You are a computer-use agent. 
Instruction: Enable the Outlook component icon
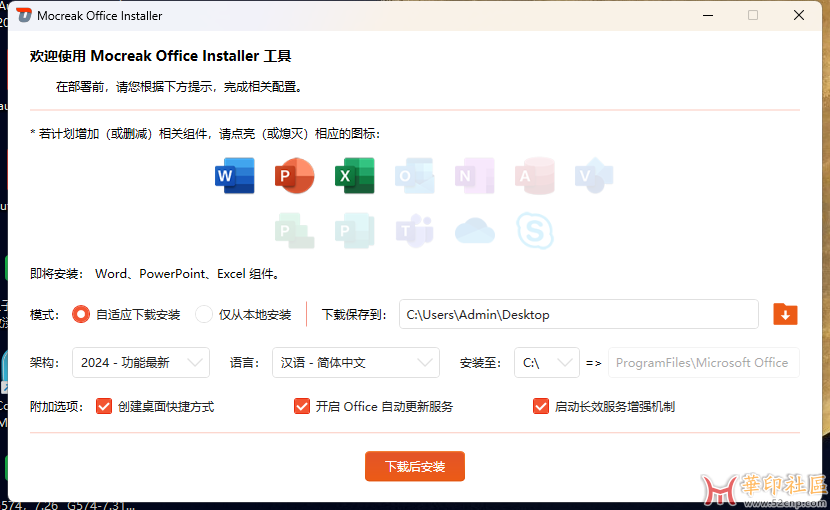point(414,176)
